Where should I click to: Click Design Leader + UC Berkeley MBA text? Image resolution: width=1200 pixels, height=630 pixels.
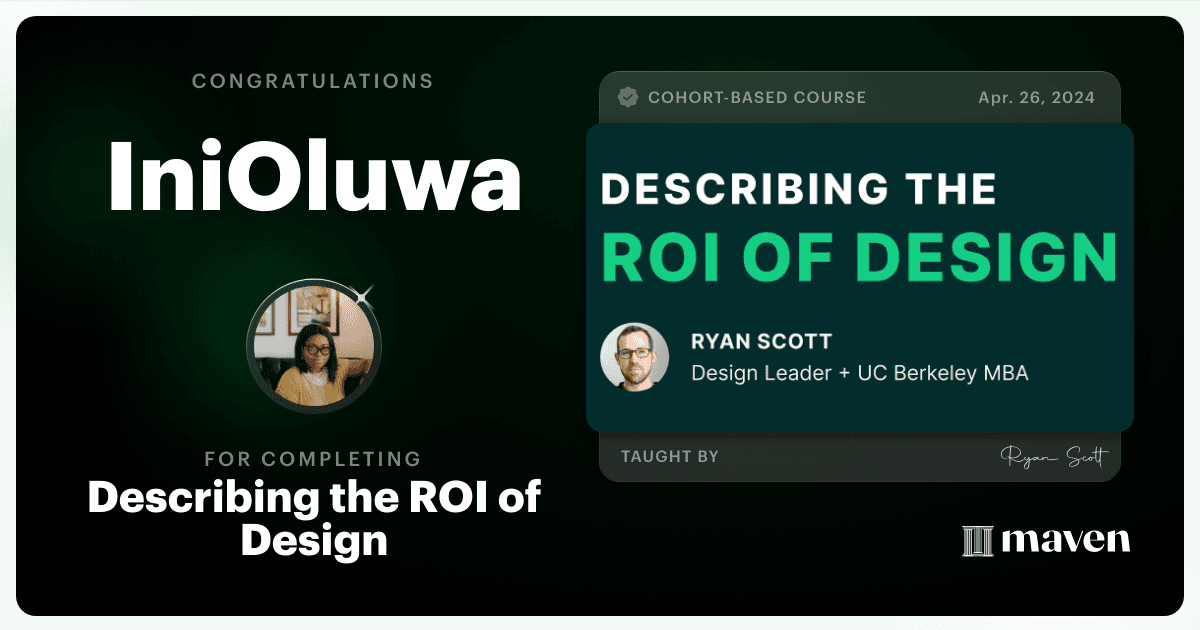[860, 373]
